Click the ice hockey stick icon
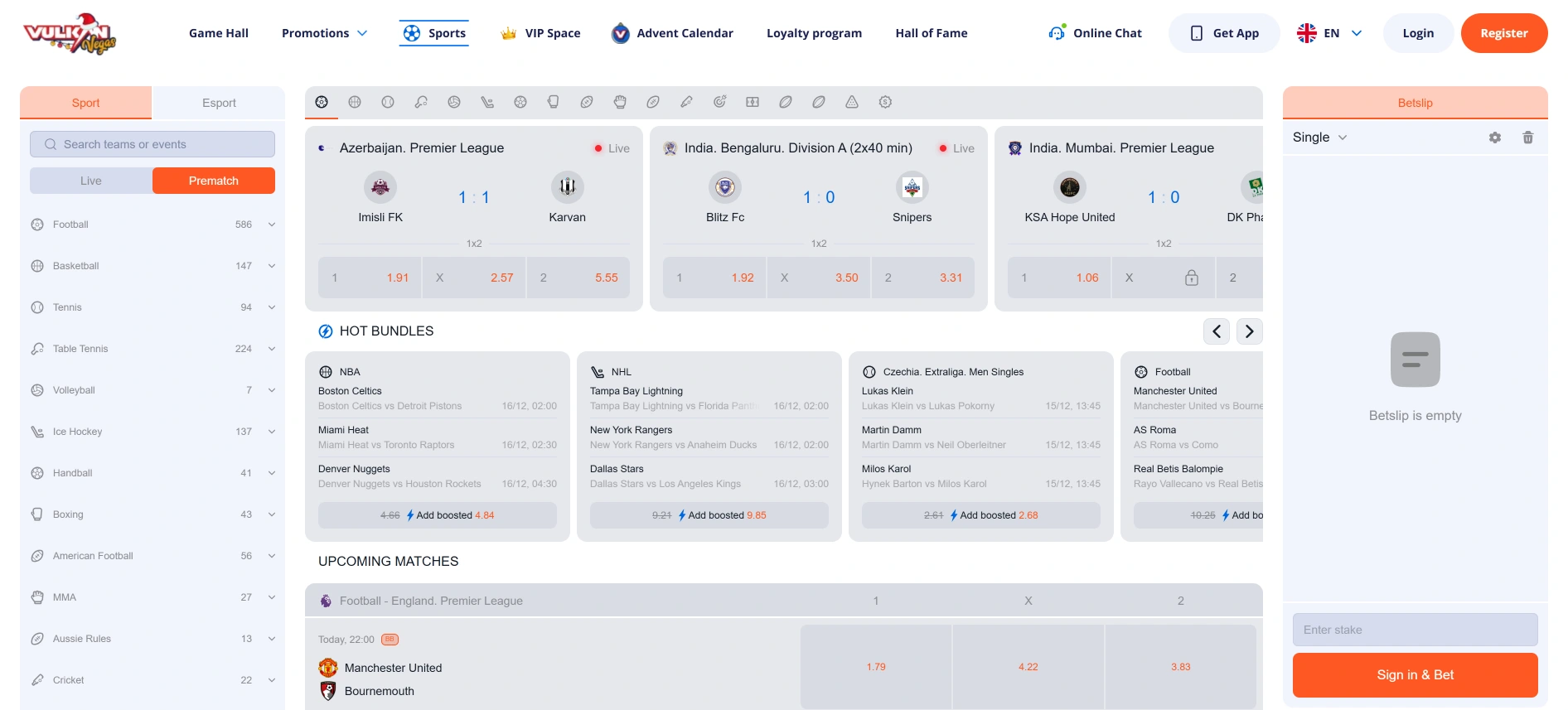Image resolution: width=1568 pixels, height=710 pixels. pyautogui.click(x=487, y=102)
